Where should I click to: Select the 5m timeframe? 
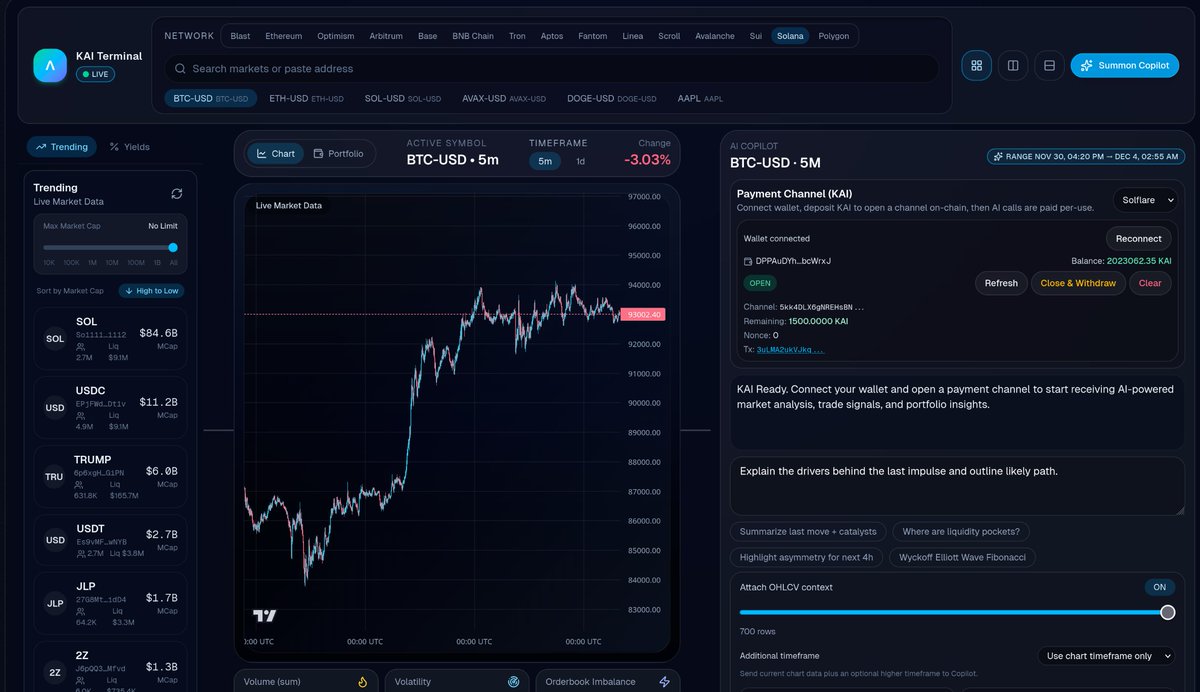click(545, 161)
